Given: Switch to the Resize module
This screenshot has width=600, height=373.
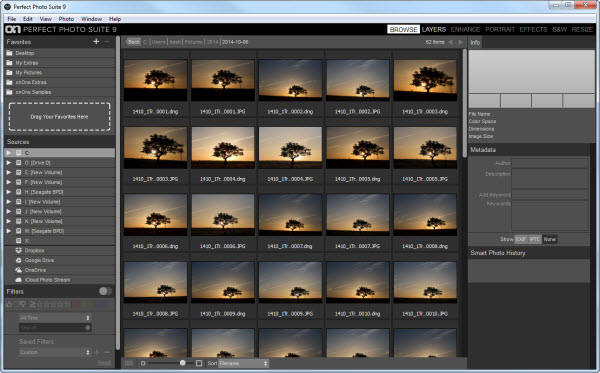Looking at the screenshot, I should click(582, 29).
